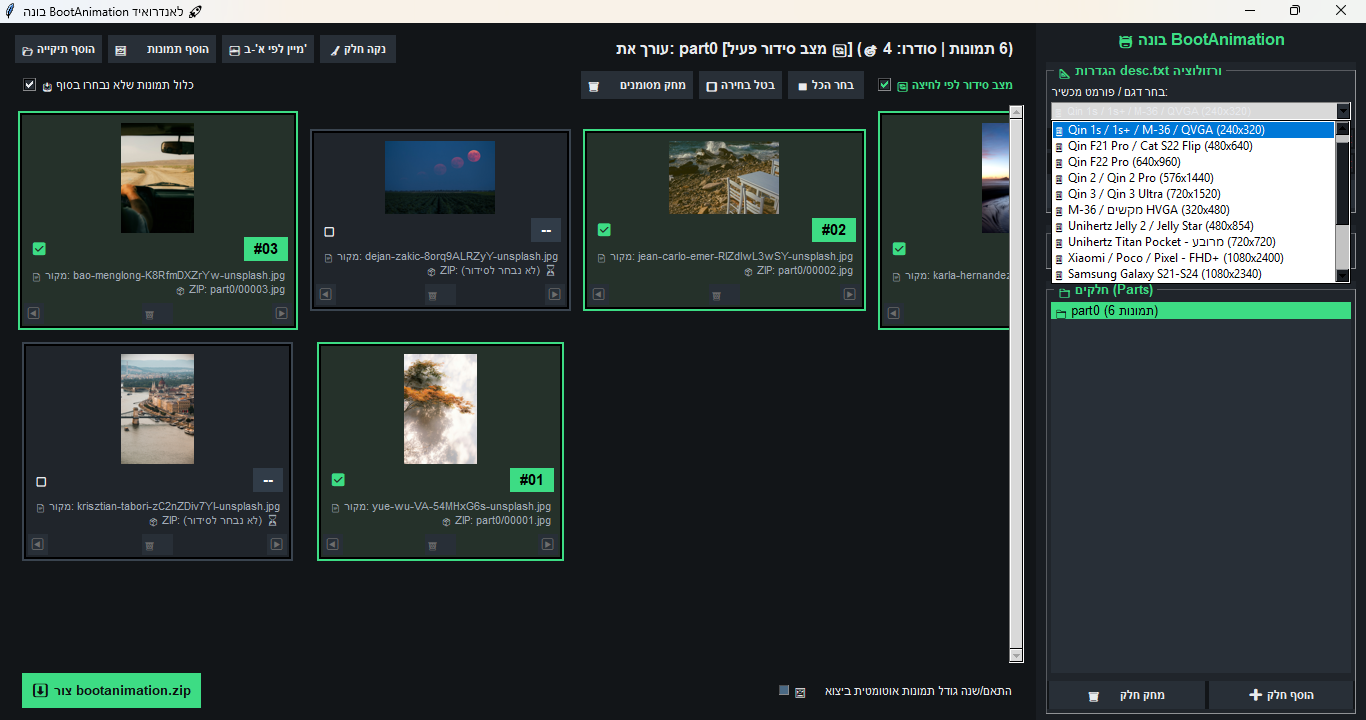Click the create bootanimation.zip button
The width and height of the screenshot is (1366, 720).
[x=111, y=691]
